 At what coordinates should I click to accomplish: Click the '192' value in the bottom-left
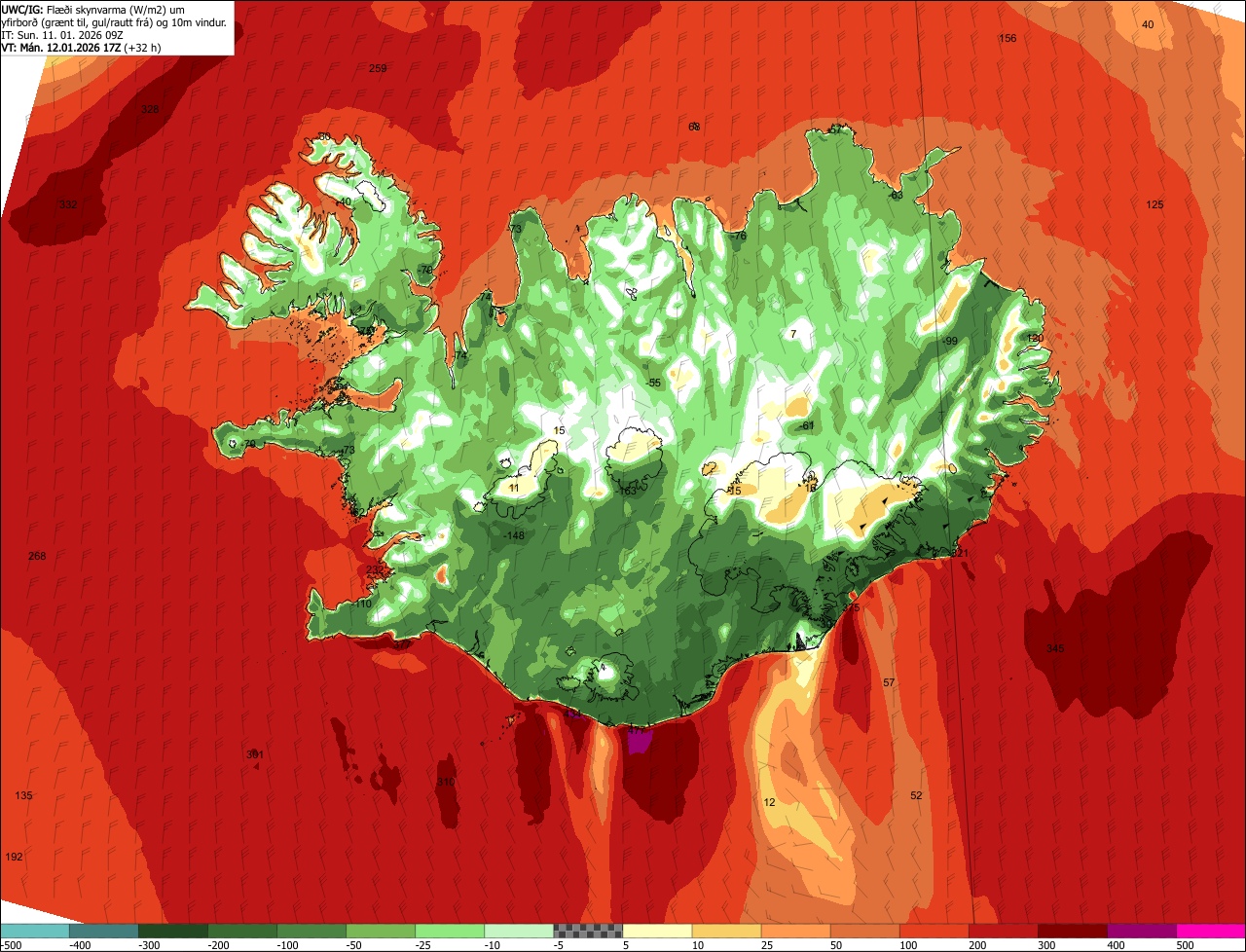point(14,857)
